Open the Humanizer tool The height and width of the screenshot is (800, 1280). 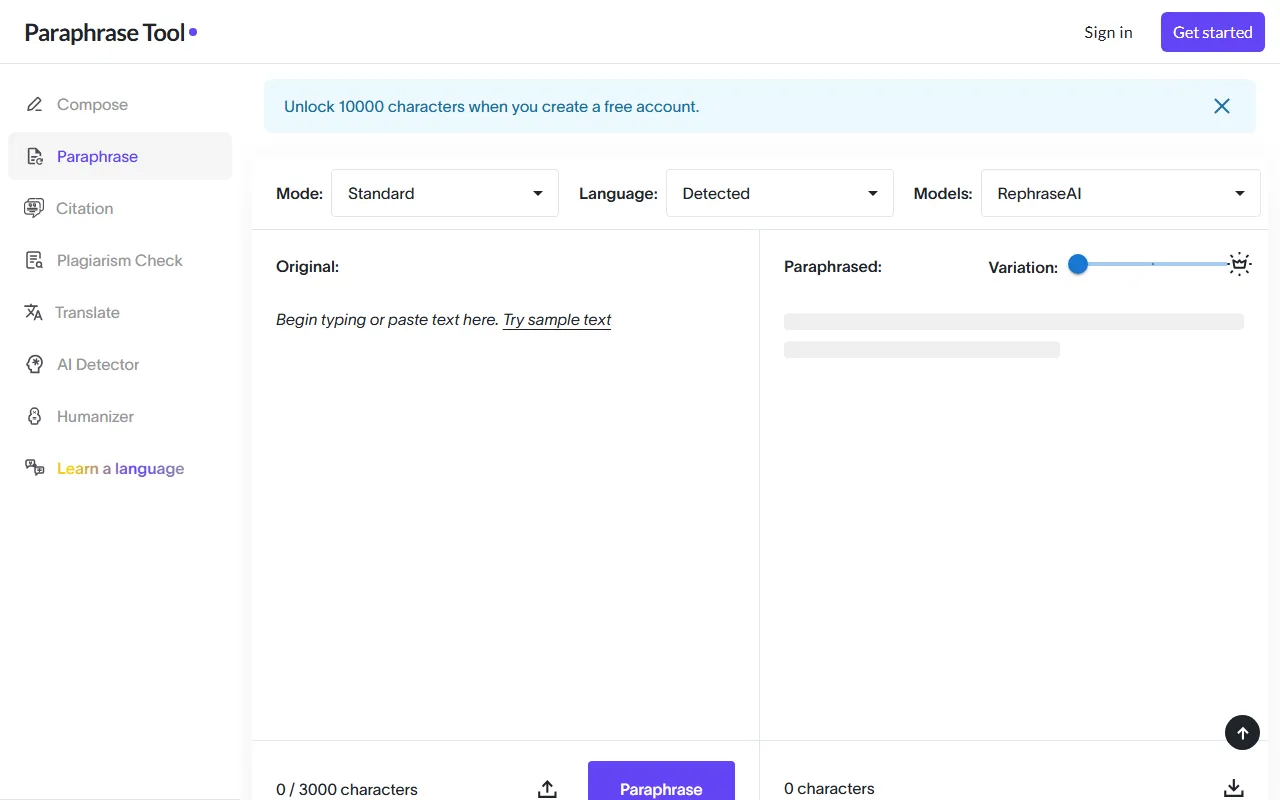click(94, 416)
